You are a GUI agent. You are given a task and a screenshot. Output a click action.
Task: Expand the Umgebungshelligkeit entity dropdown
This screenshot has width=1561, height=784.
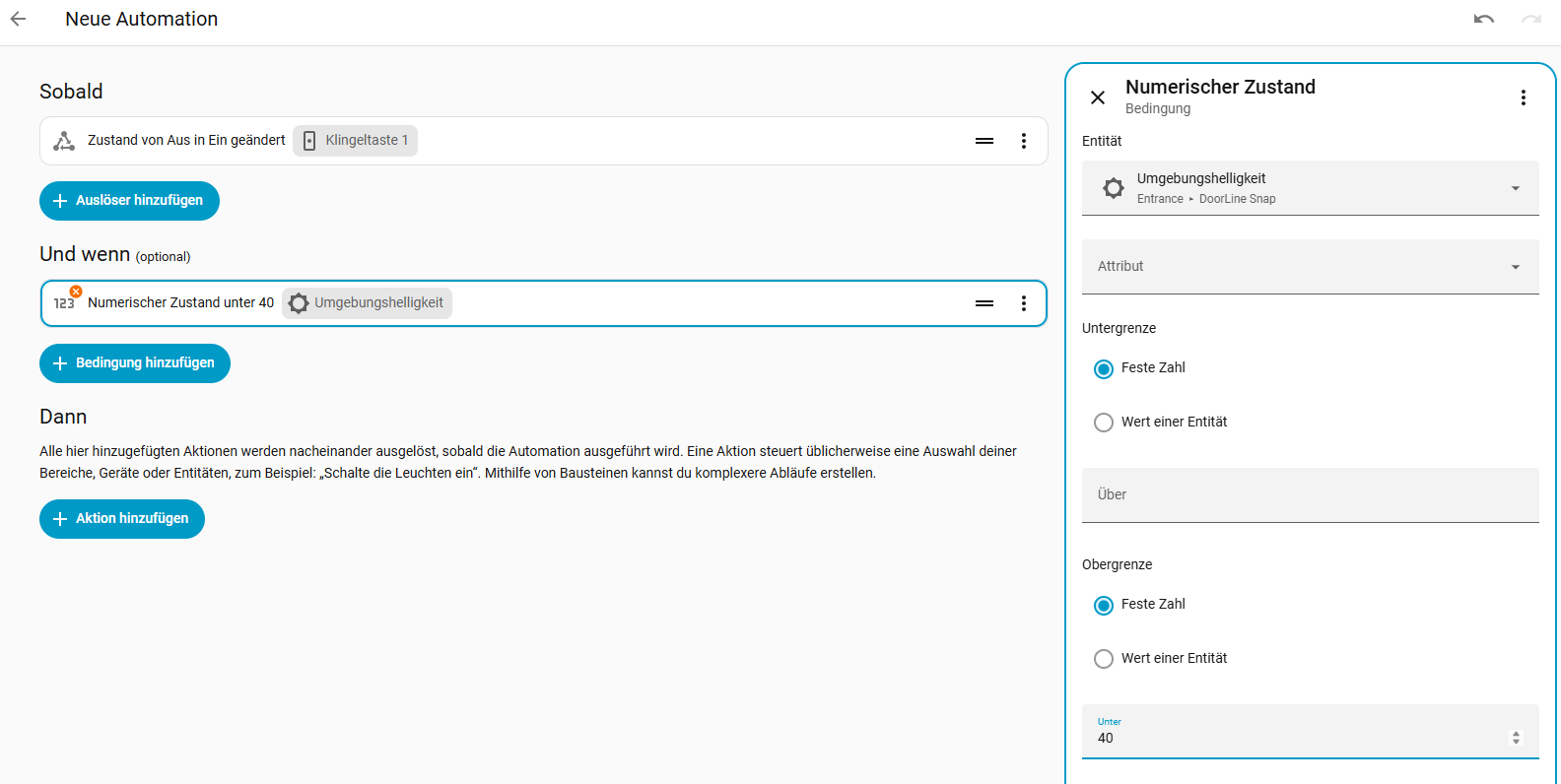pyautogui.click(x=1311, y=188)
